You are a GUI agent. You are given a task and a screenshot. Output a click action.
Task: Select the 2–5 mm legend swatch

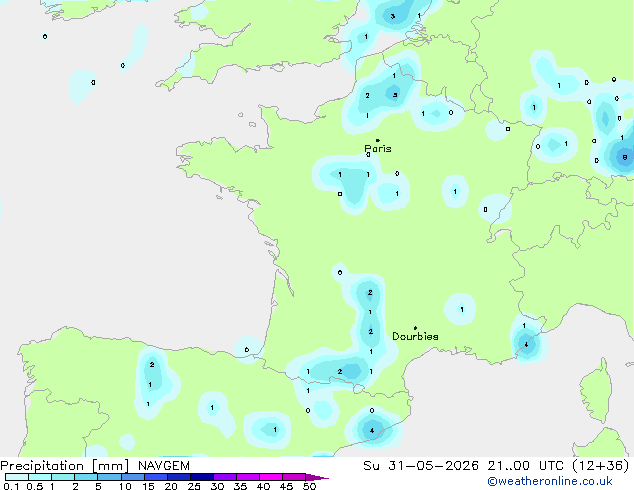click(87, 477)
